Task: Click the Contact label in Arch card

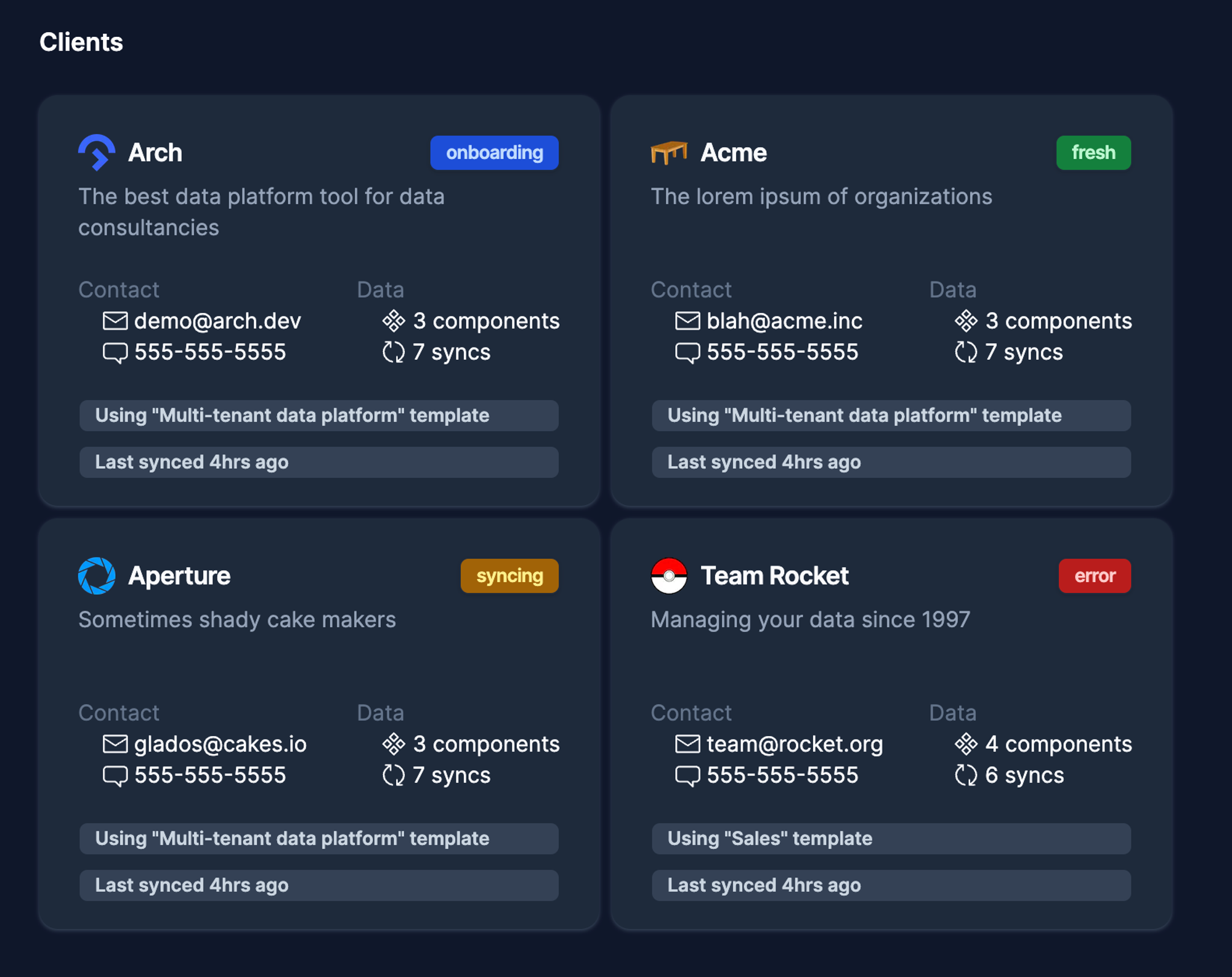Action: coord(119,290)
